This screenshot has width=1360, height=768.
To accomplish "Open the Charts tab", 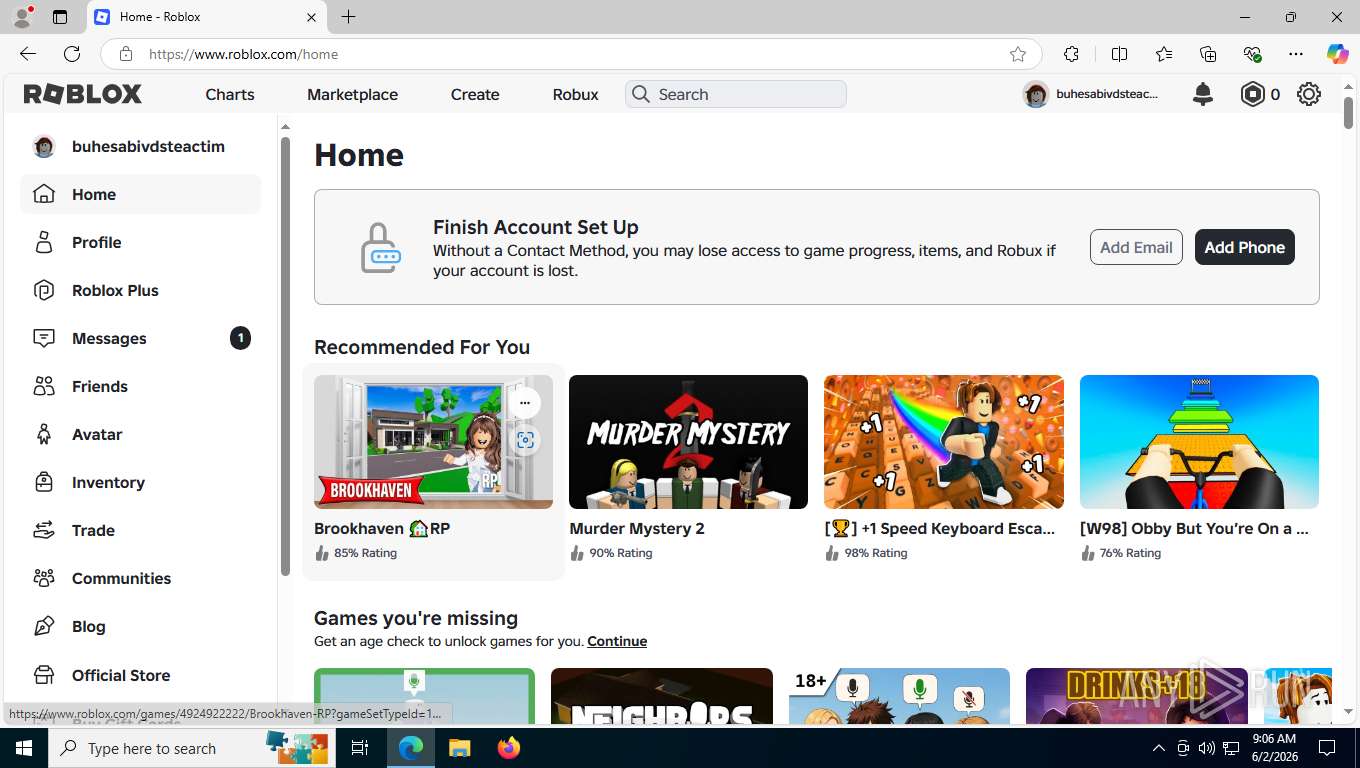I will 230,94.
